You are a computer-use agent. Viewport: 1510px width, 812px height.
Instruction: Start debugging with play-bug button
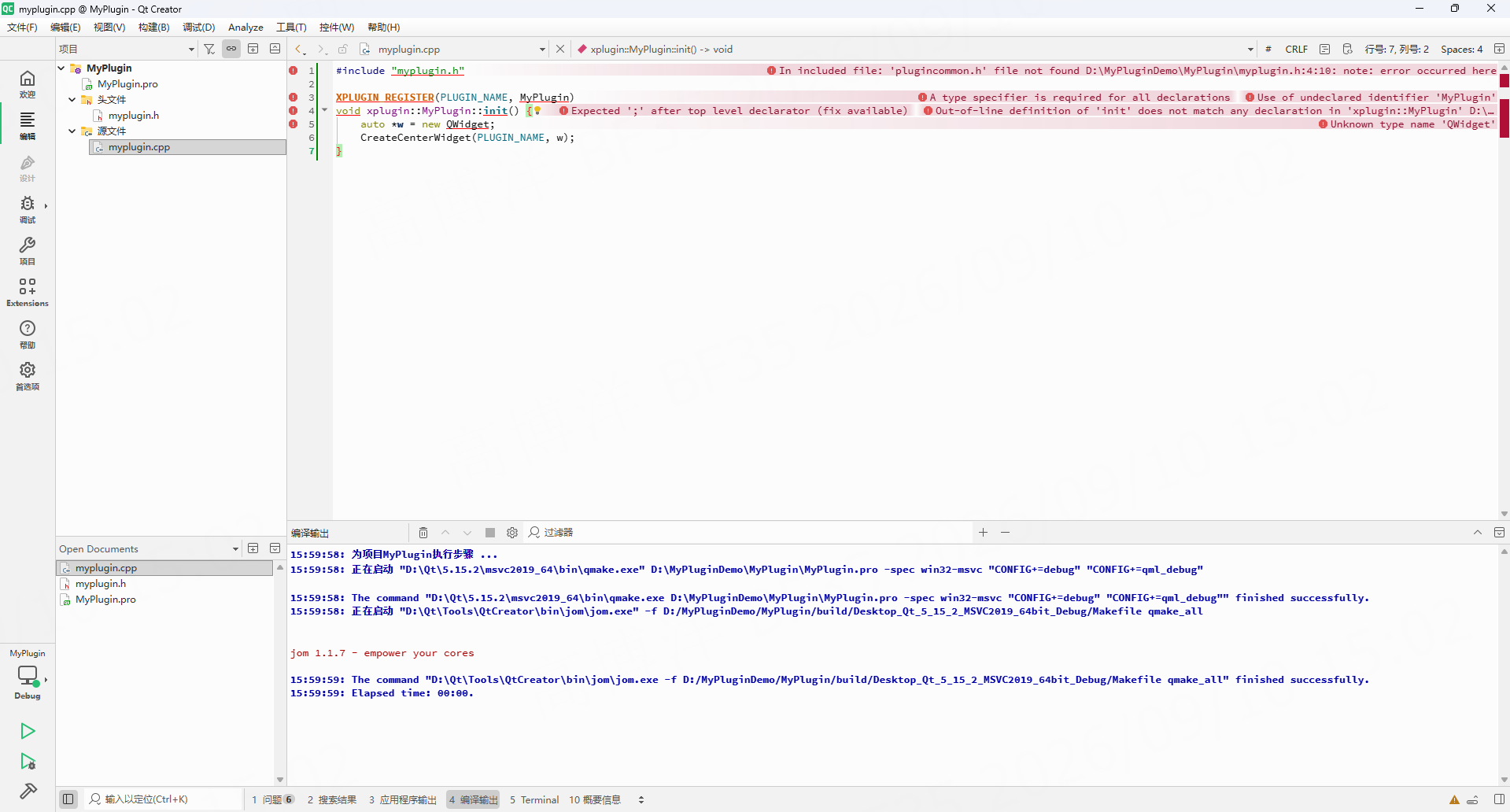(28, 761)
